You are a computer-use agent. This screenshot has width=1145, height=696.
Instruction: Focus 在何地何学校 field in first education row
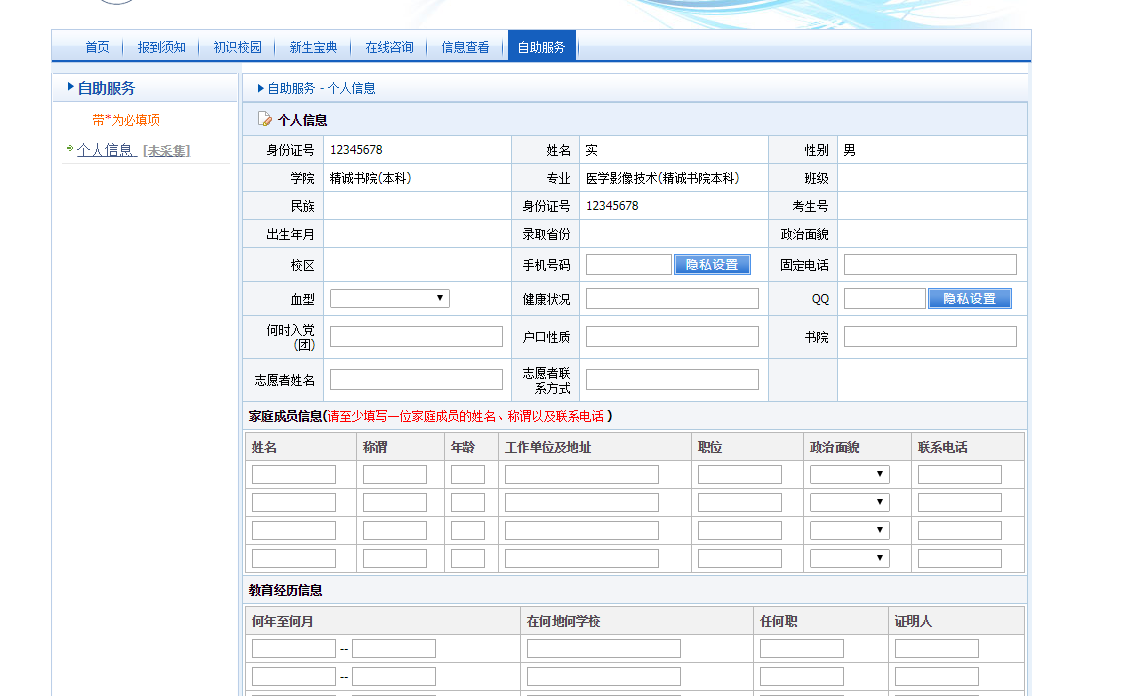click(604, 649)
